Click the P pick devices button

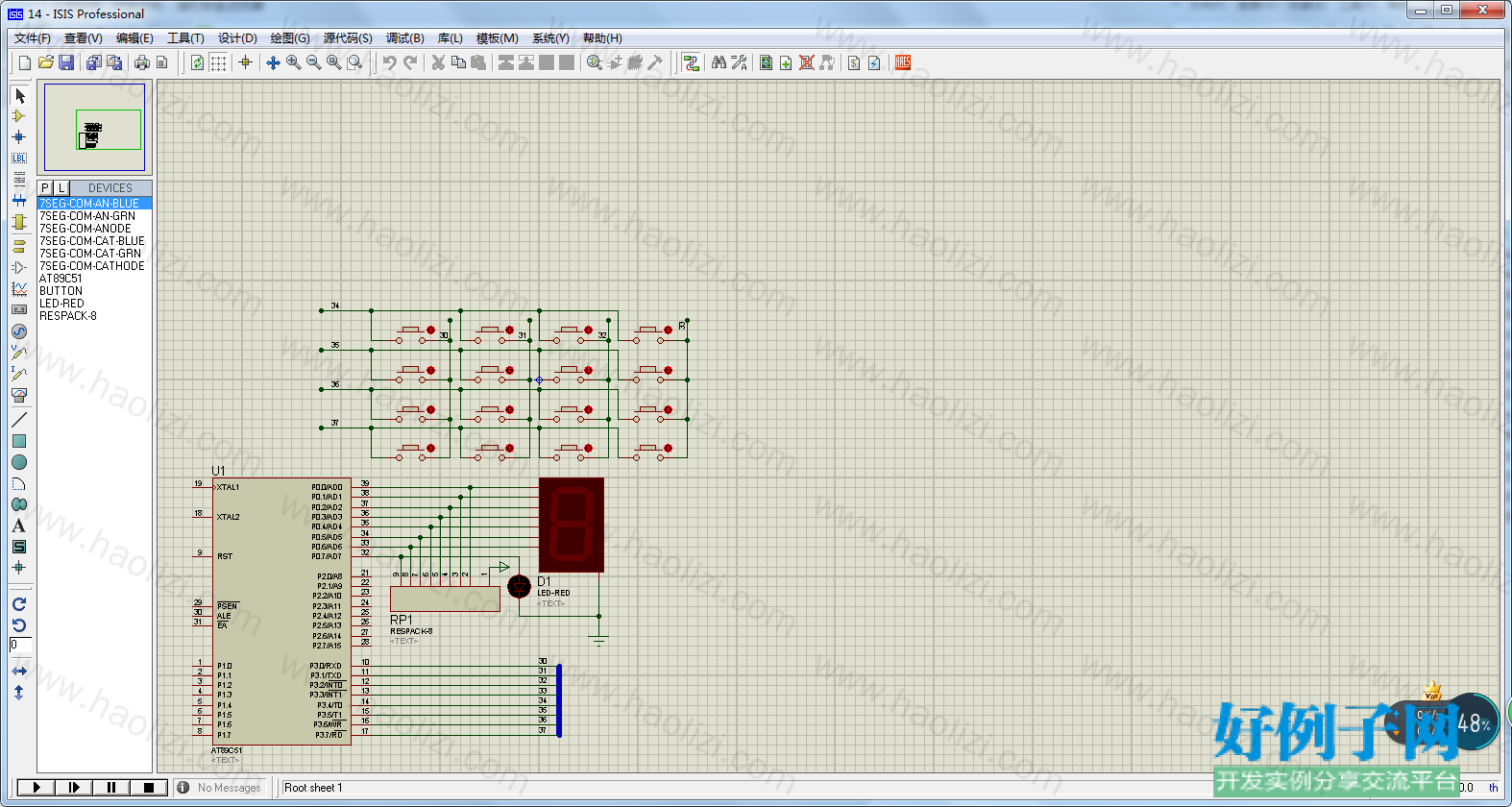click(45, 188)
